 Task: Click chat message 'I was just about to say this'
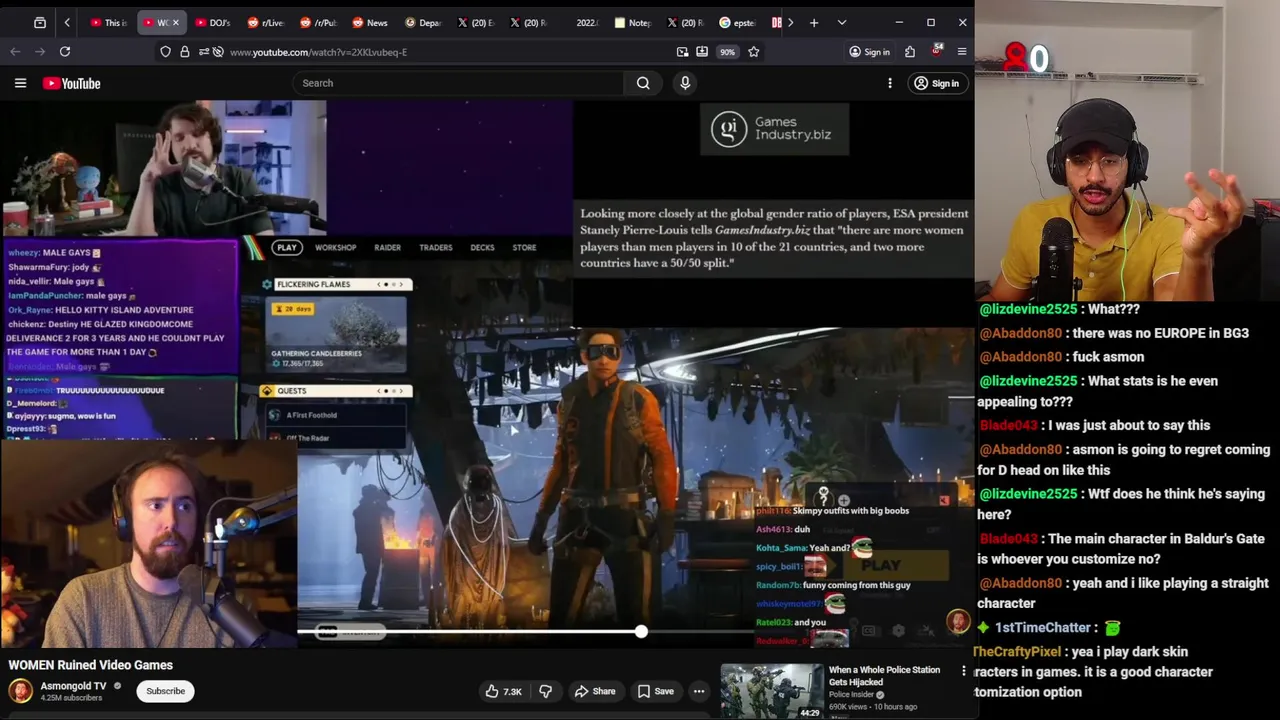[1128, 425]
